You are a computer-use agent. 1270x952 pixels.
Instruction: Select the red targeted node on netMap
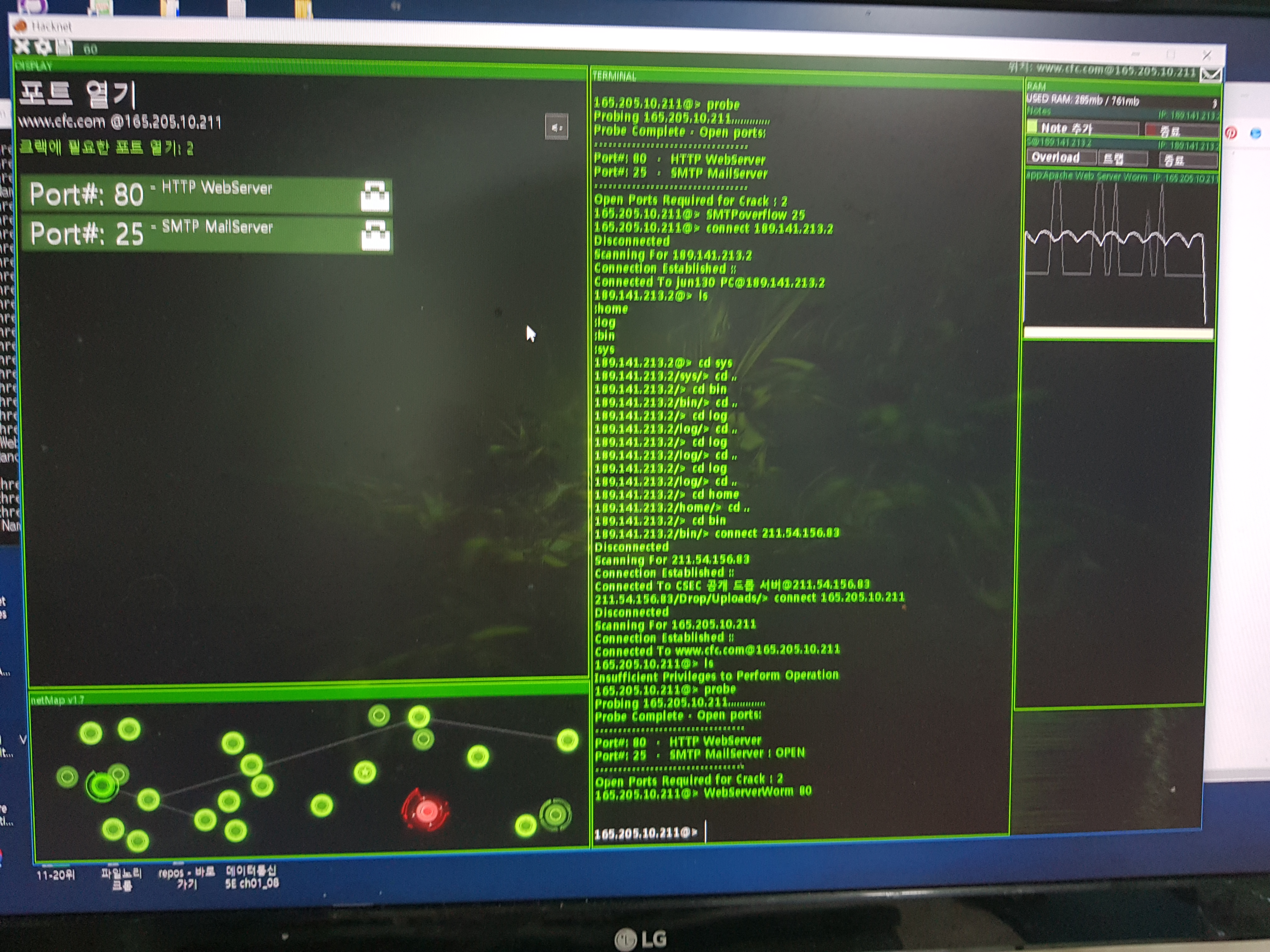426,811
